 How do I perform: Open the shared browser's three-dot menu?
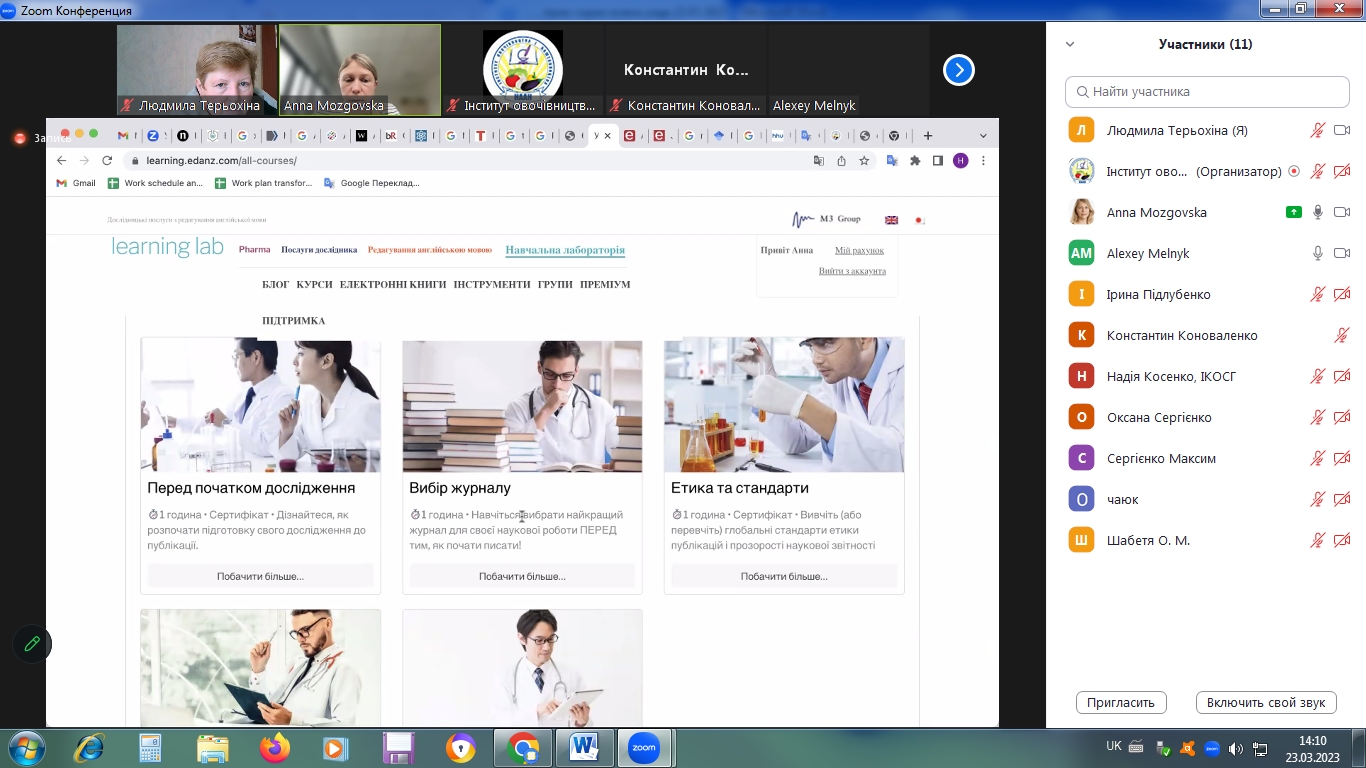(983, 160)
